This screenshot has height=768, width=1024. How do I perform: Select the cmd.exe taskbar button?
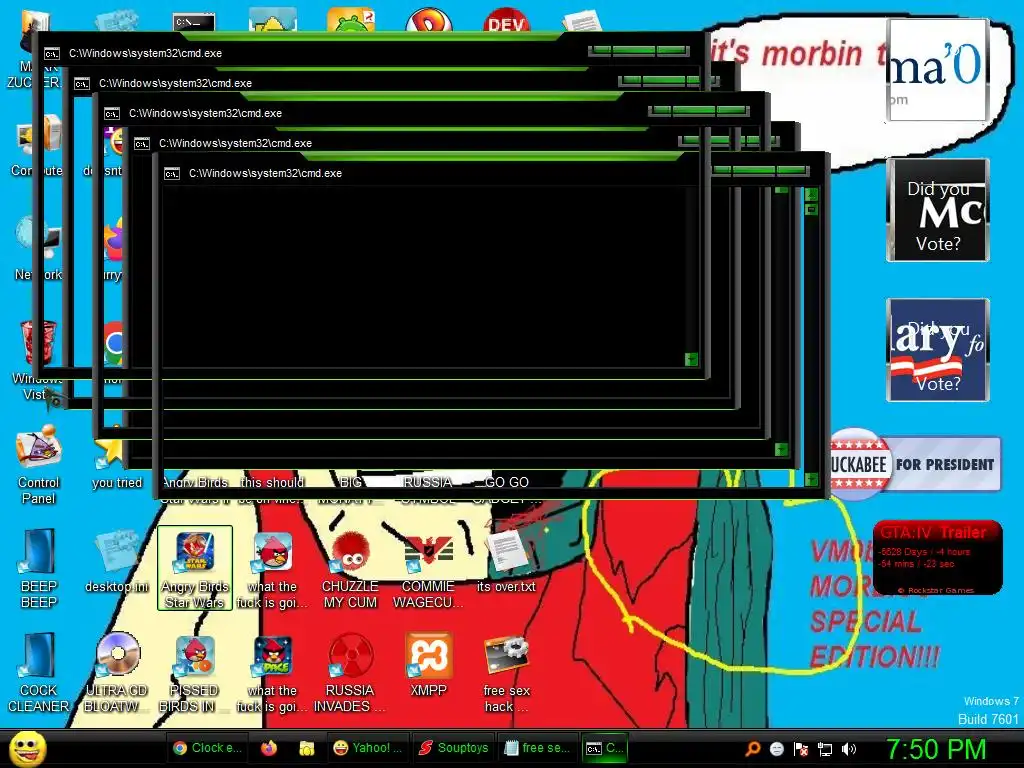tap(604, 748)
